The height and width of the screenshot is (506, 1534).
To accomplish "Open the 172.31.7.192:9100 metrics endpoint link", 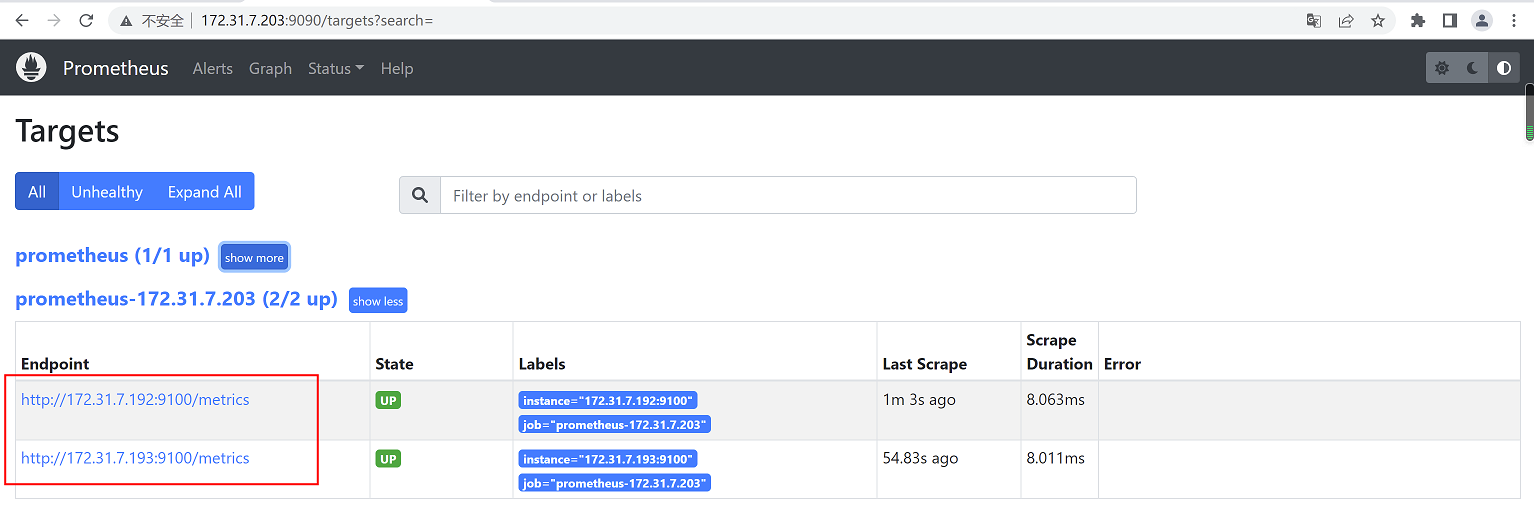I will [135, 400].
